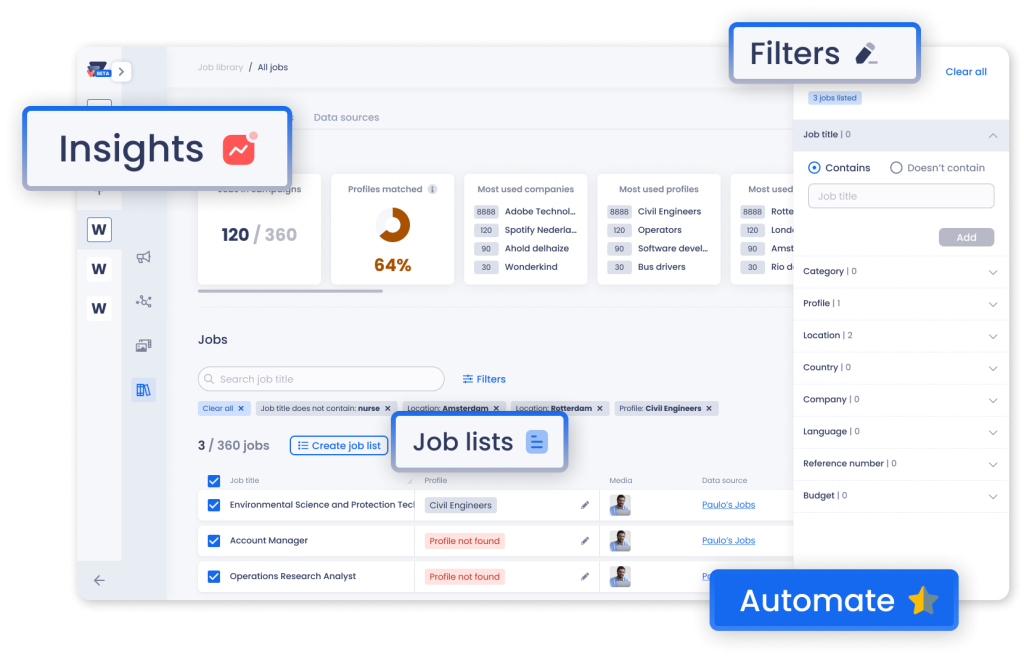Viewport: 1024px width, 658px height.
Task: Toggle the select-all checkbox in table header
Action: (213, 481)
